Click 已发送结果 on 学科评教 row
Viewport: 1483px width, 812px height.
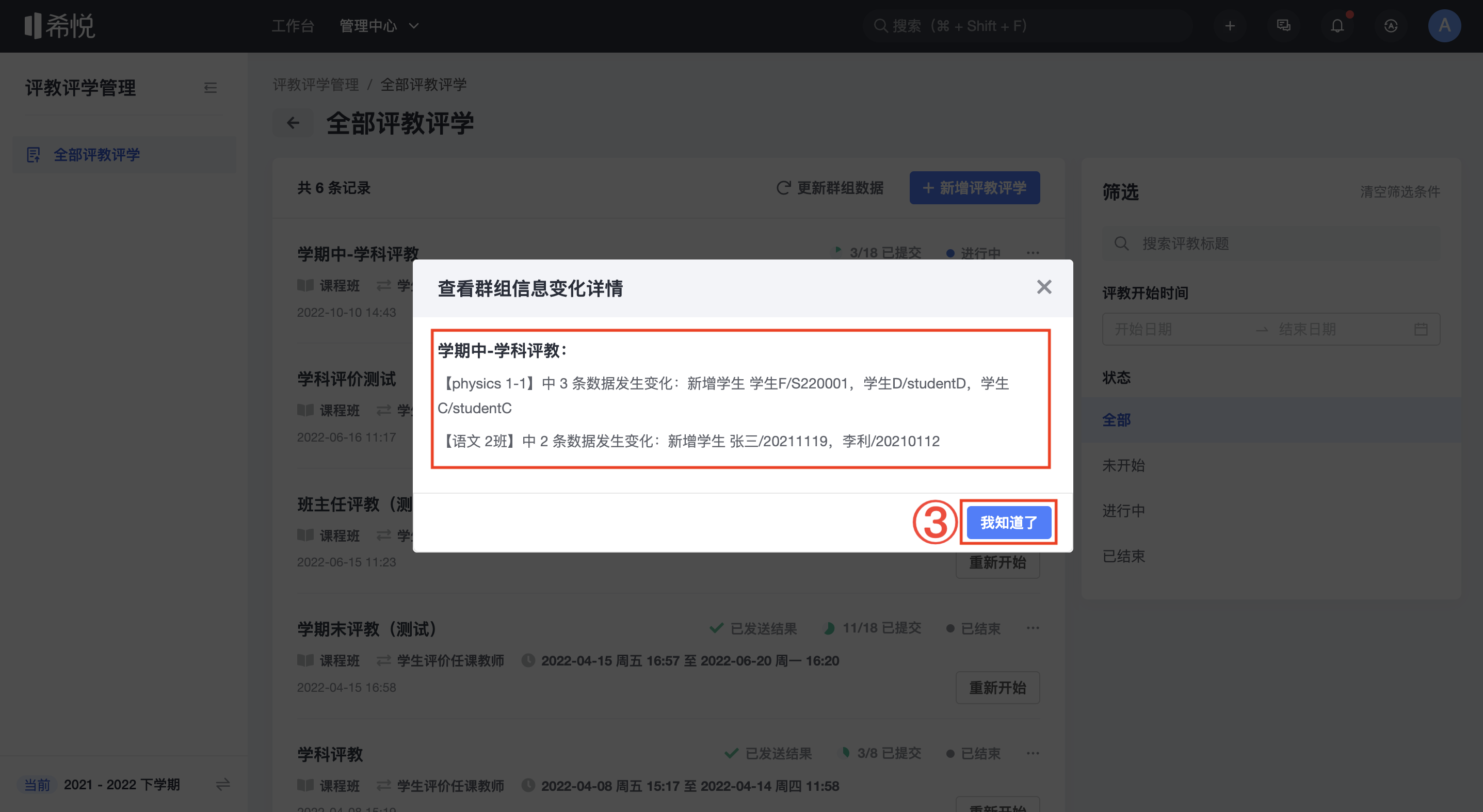[x=768, y=753]
